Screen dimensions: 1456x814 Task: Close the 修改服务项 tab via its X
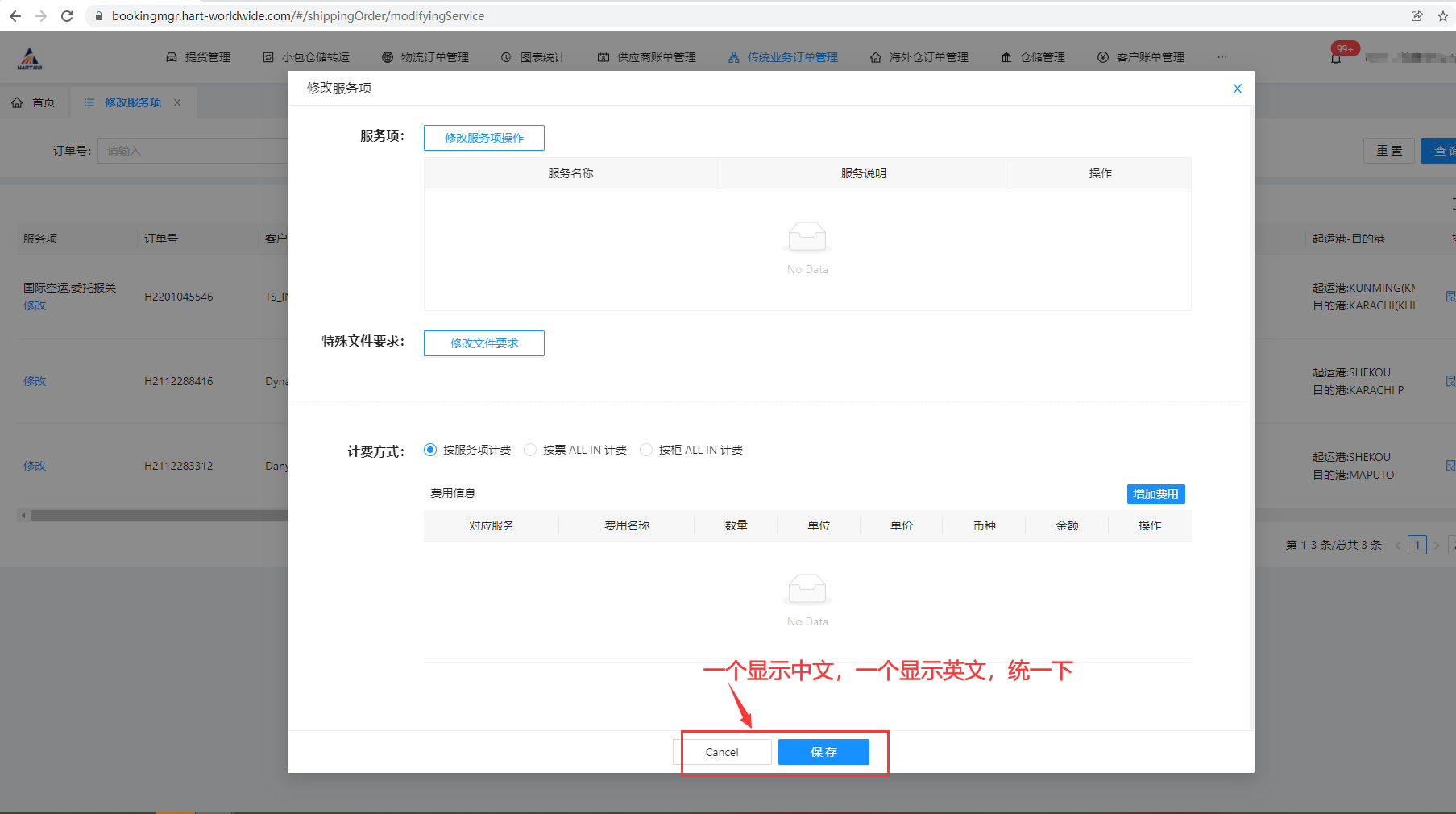coord(177,102)
